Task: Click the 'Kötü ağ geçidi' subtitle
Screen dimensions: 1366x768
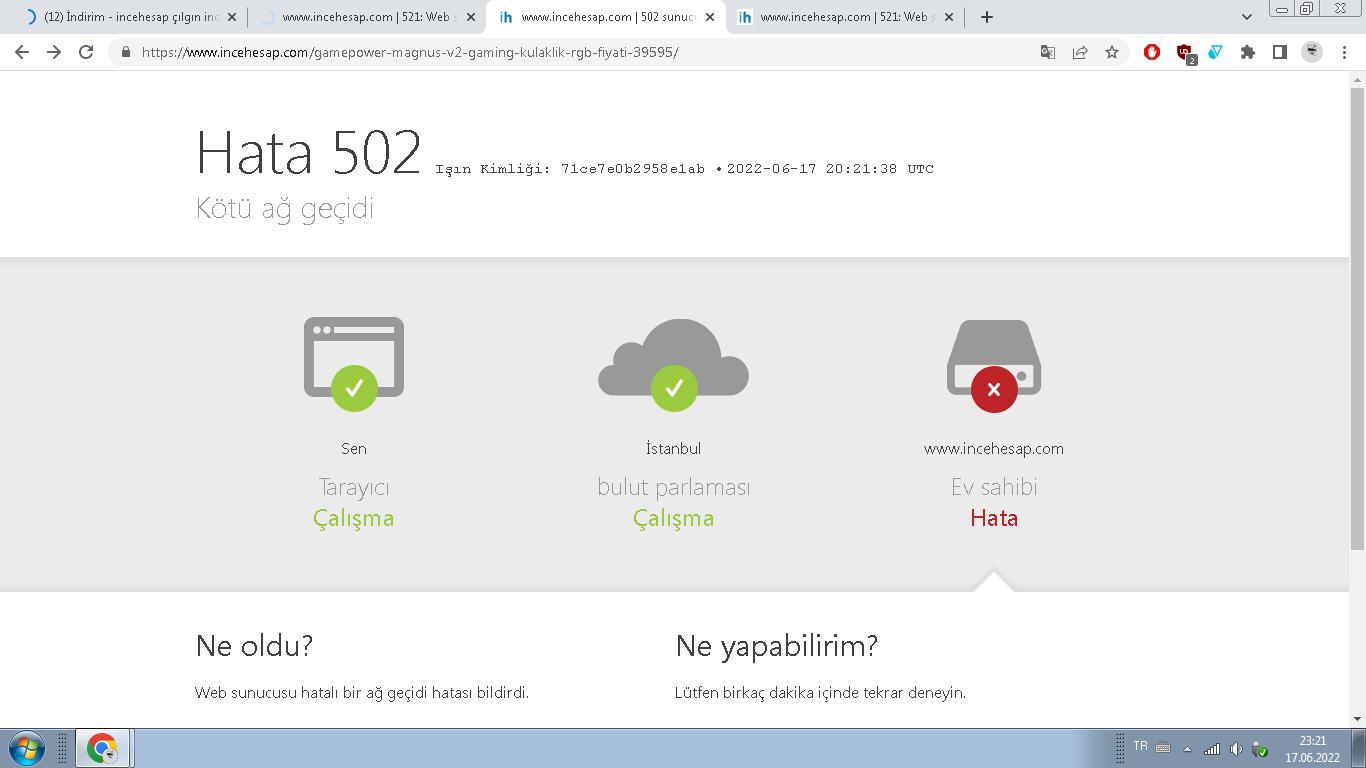Action: pos(285,208)
